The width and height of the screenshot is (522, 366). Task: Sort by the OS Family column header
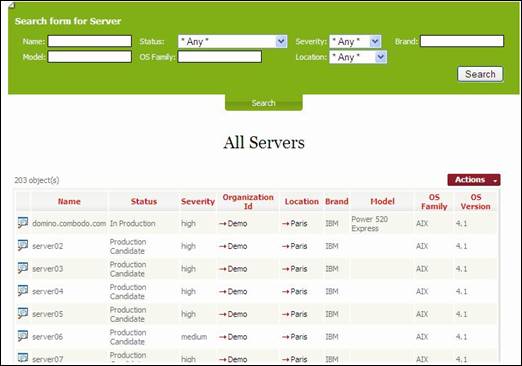pyautogui.click(x=434, y=202)
